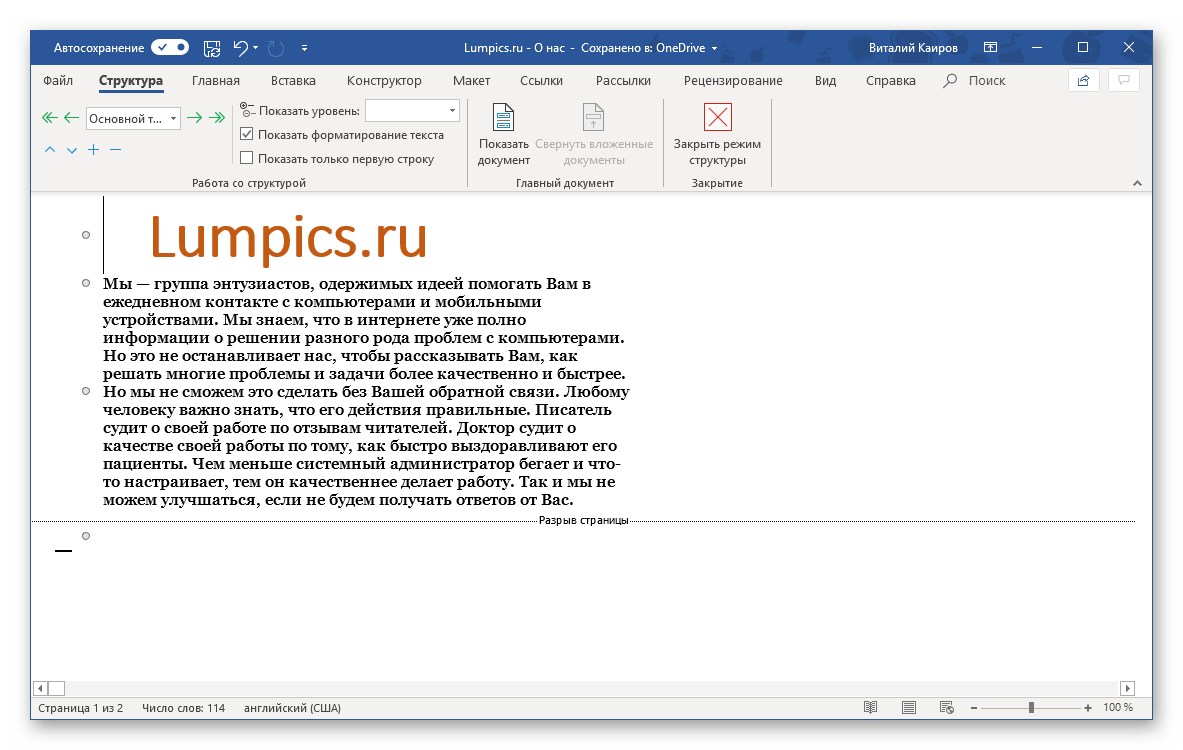Click Закрыть режим структуры button
1183x750 pixels.
(x=717, y=135)
